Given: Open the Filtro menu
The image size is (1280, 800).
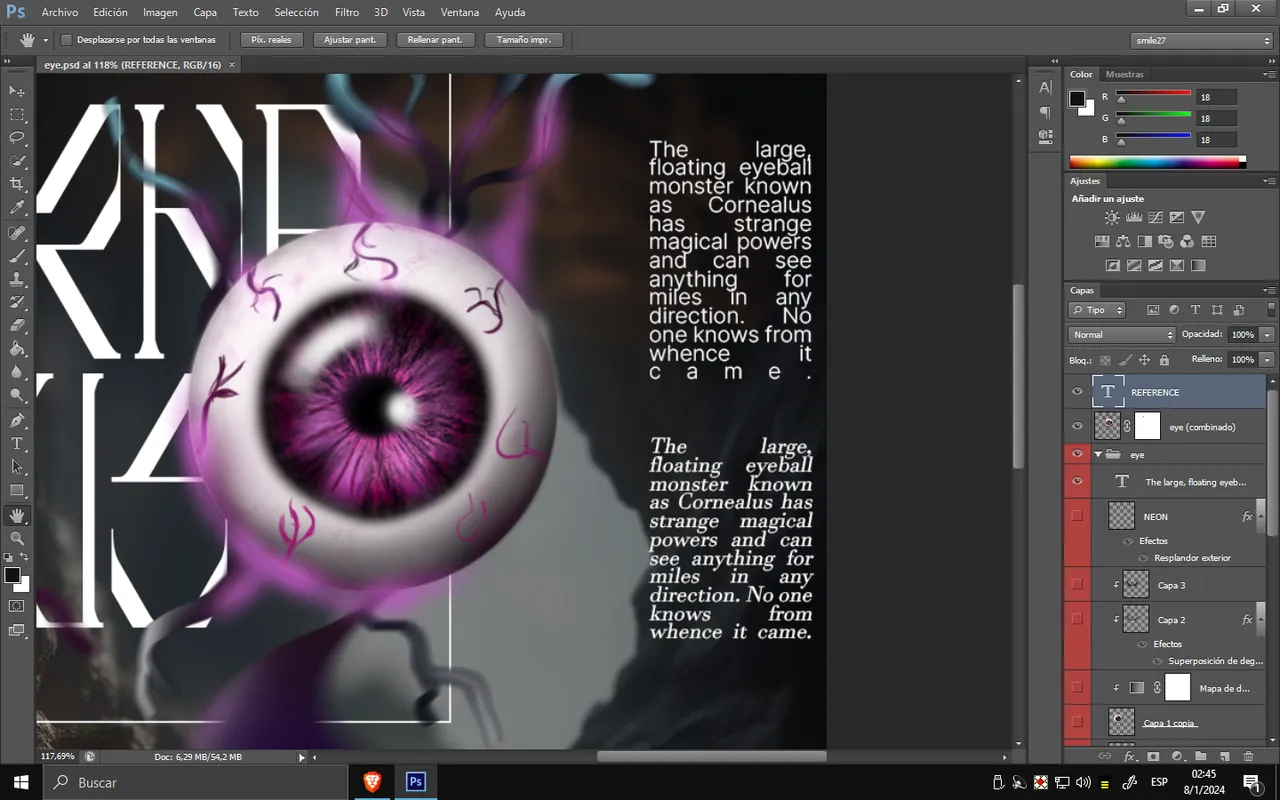Looking at the screenshot, I should [x=347, y=12].
